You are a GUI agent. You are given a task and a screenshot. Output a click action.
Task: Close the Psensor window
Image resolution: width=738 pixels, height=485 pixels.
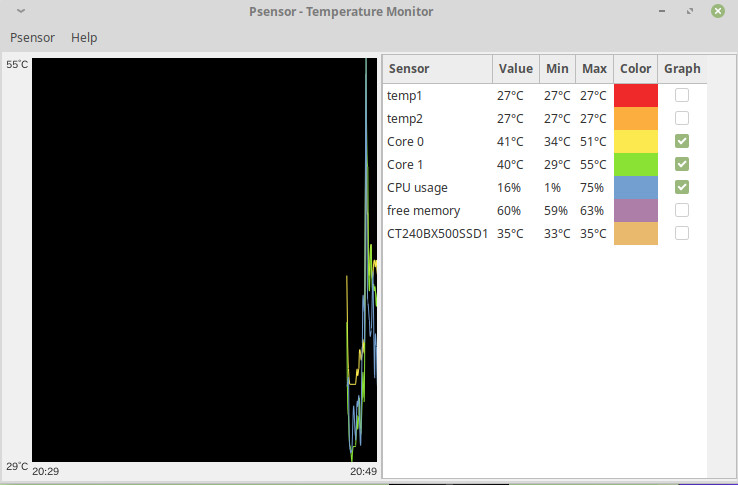point(718,11)
